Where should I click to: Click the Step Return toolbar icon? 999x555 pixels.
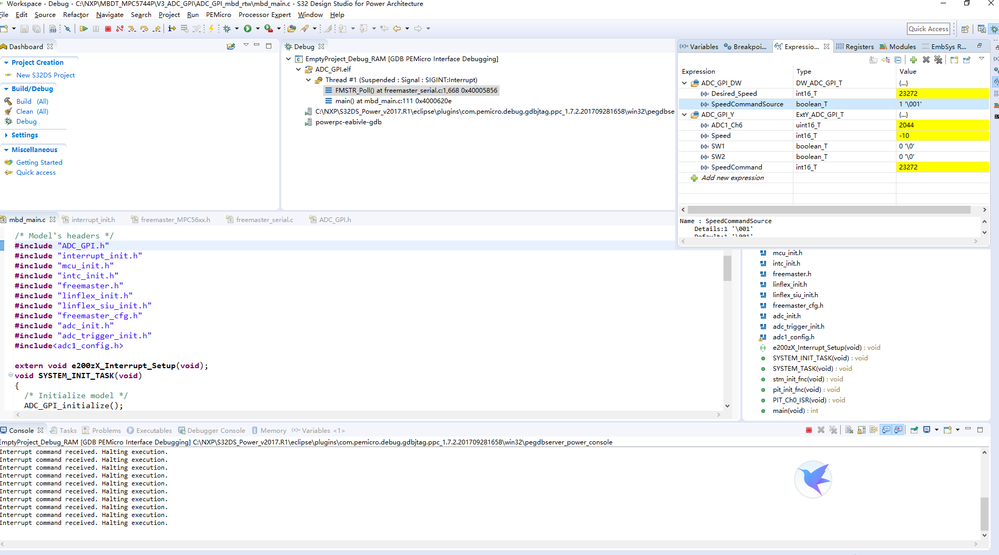pos(156,29)
